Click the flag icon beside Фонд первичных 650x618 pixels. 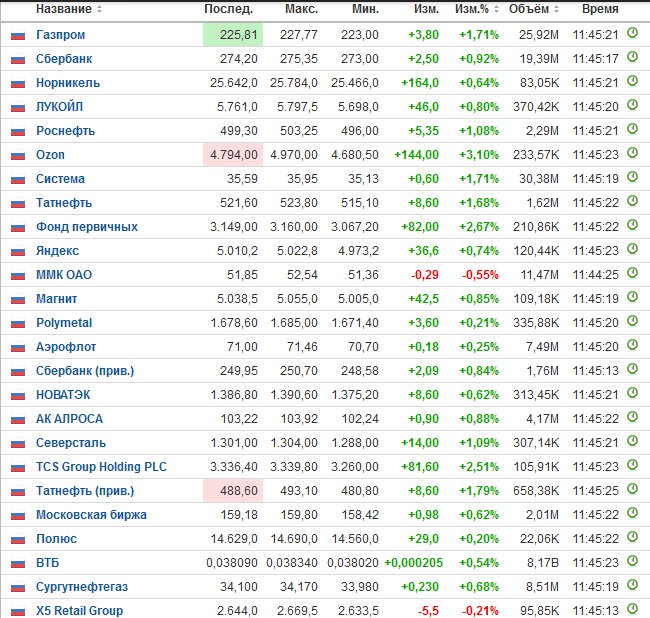pos(18,228)
